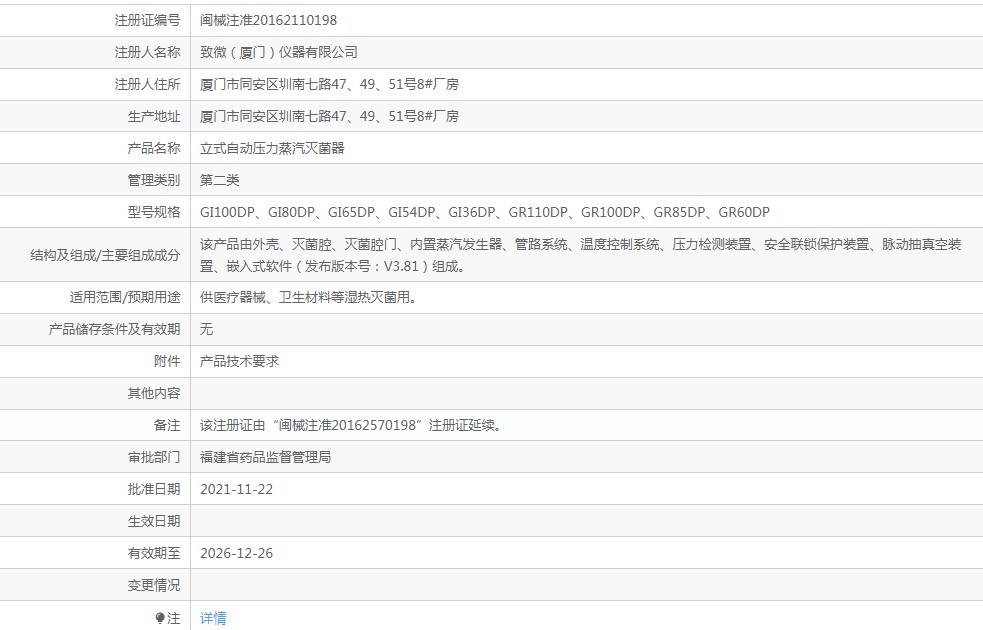The width and height of the screenshot is (983, 630).
Task: Click the 附件 label
Action: pos(167,361)
